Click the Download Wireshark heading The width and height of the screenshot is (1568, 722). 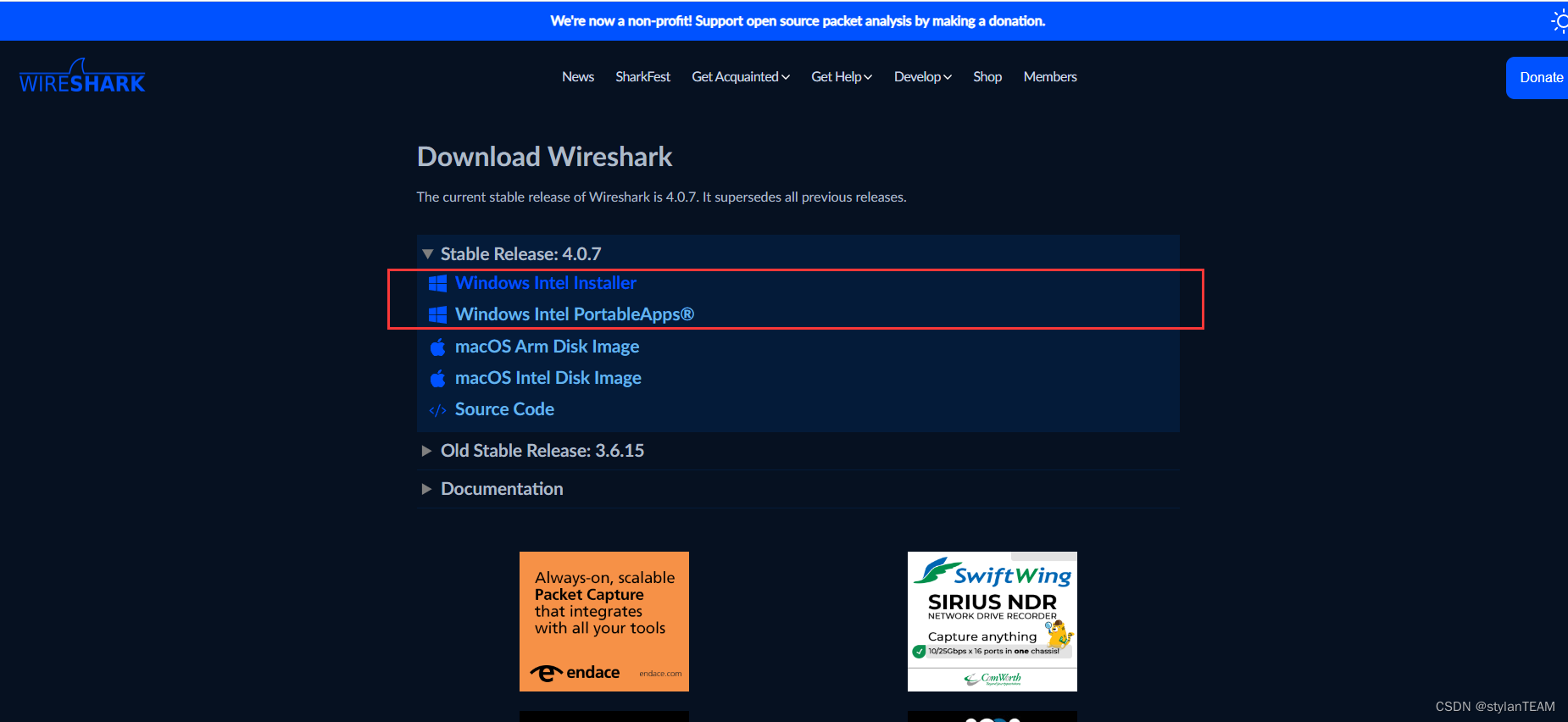(x=544, y=157)
